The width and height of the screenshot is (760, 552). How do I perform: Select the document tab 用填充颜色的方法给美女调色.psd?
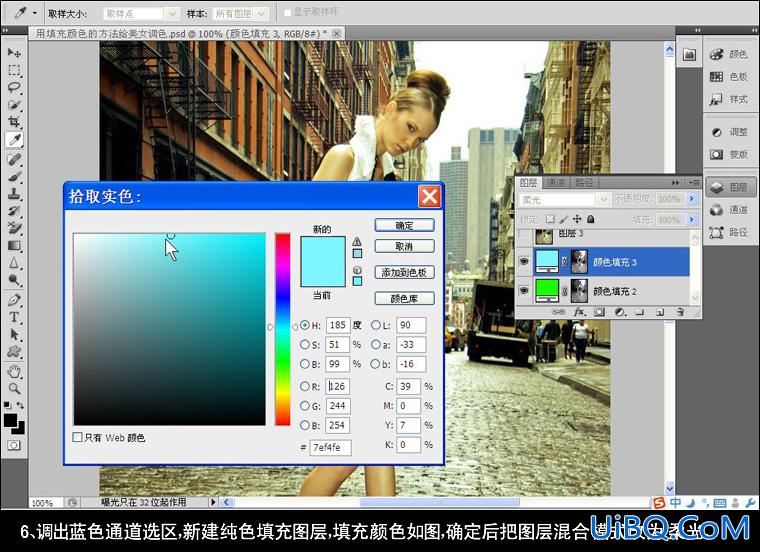pyautogui.click(x=186, y=33)
